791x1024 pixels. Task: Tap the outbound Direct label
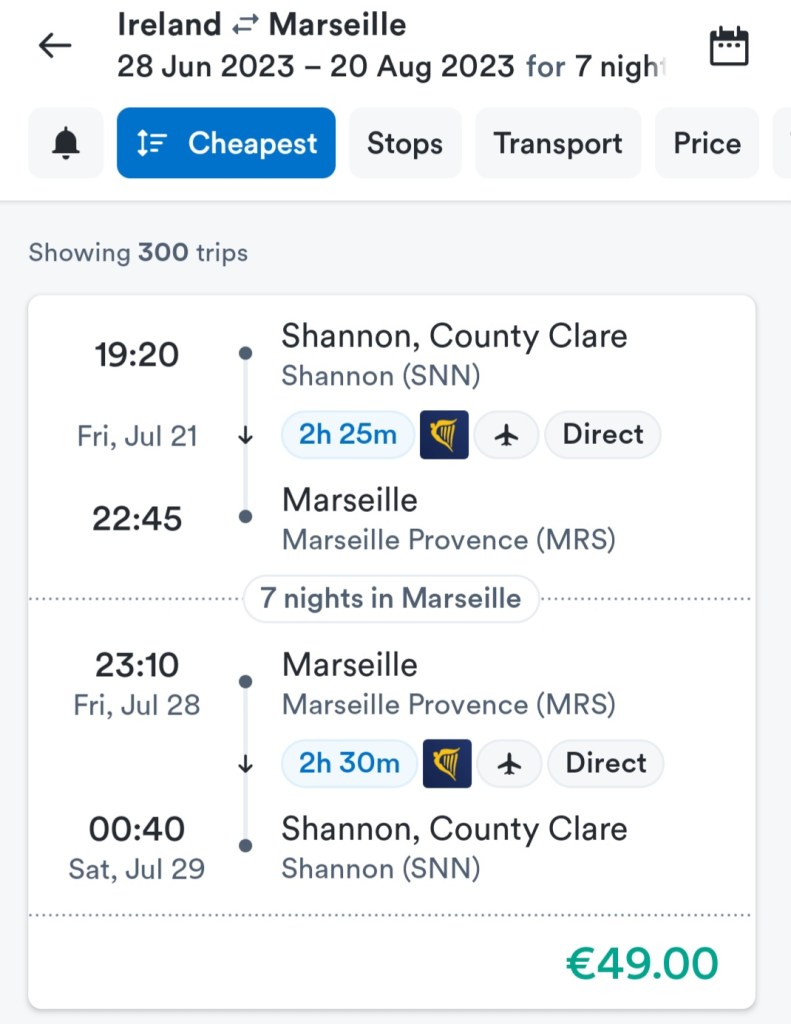[x=603, y=435]
